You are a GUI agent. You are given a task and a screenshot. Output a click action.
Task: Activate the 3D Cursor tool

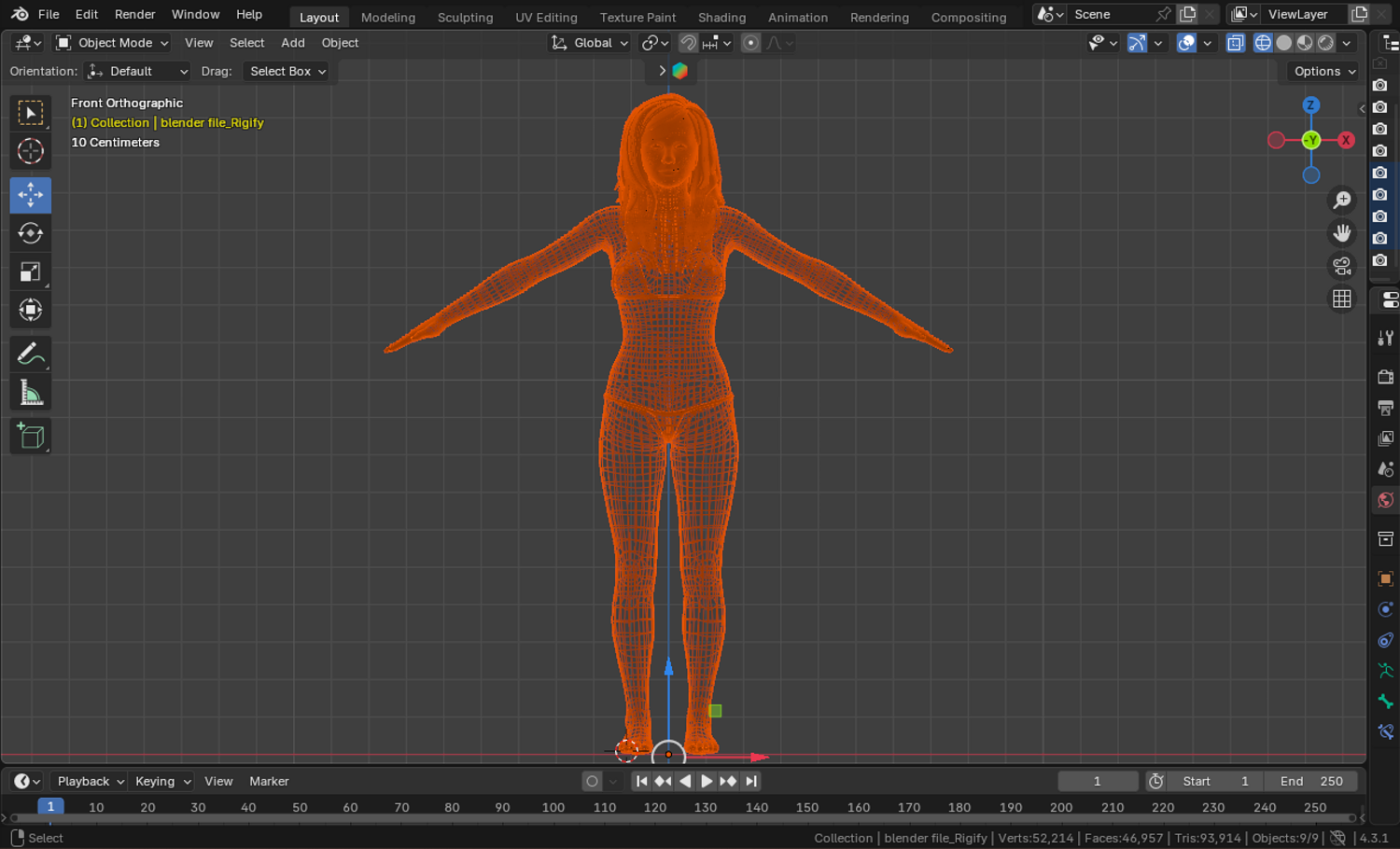(31, 151)
